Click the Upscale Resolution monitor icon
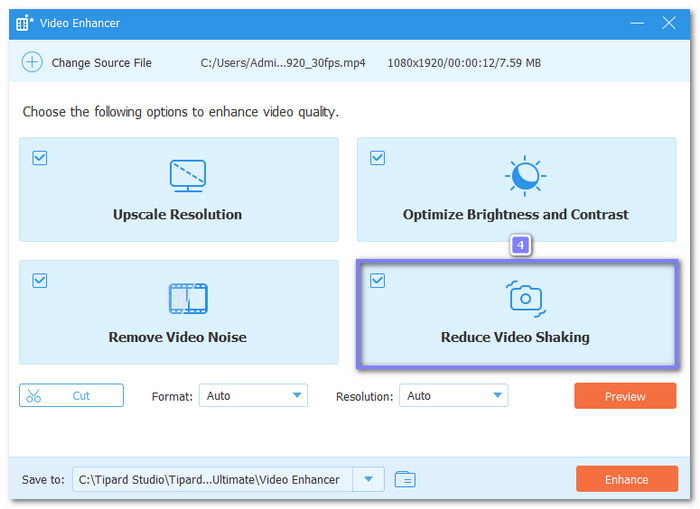The width and height of the screenshot is (700, 509). (188, 176)
